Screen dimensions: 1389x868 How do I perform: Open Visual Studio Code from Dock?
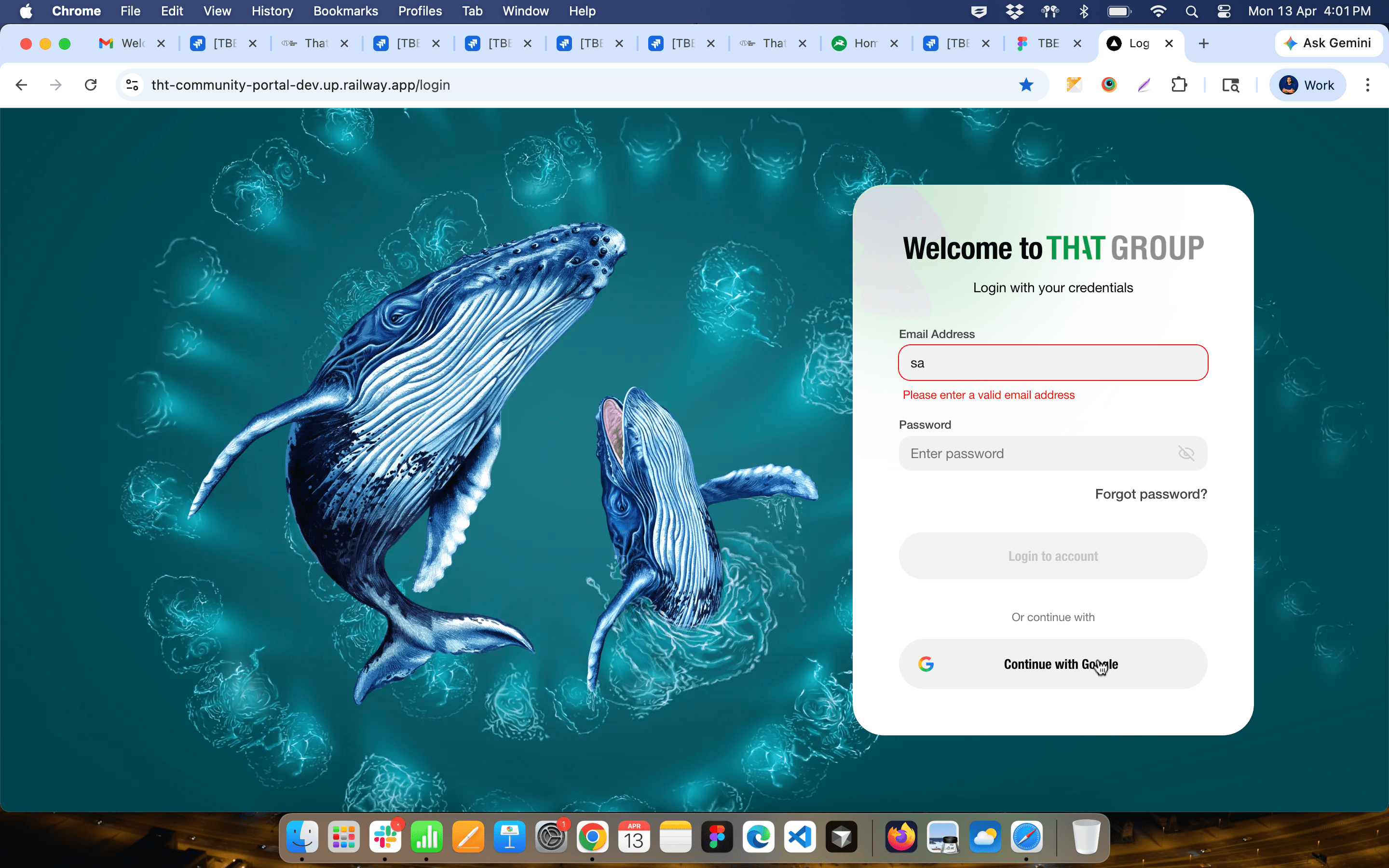pos(800,838)
